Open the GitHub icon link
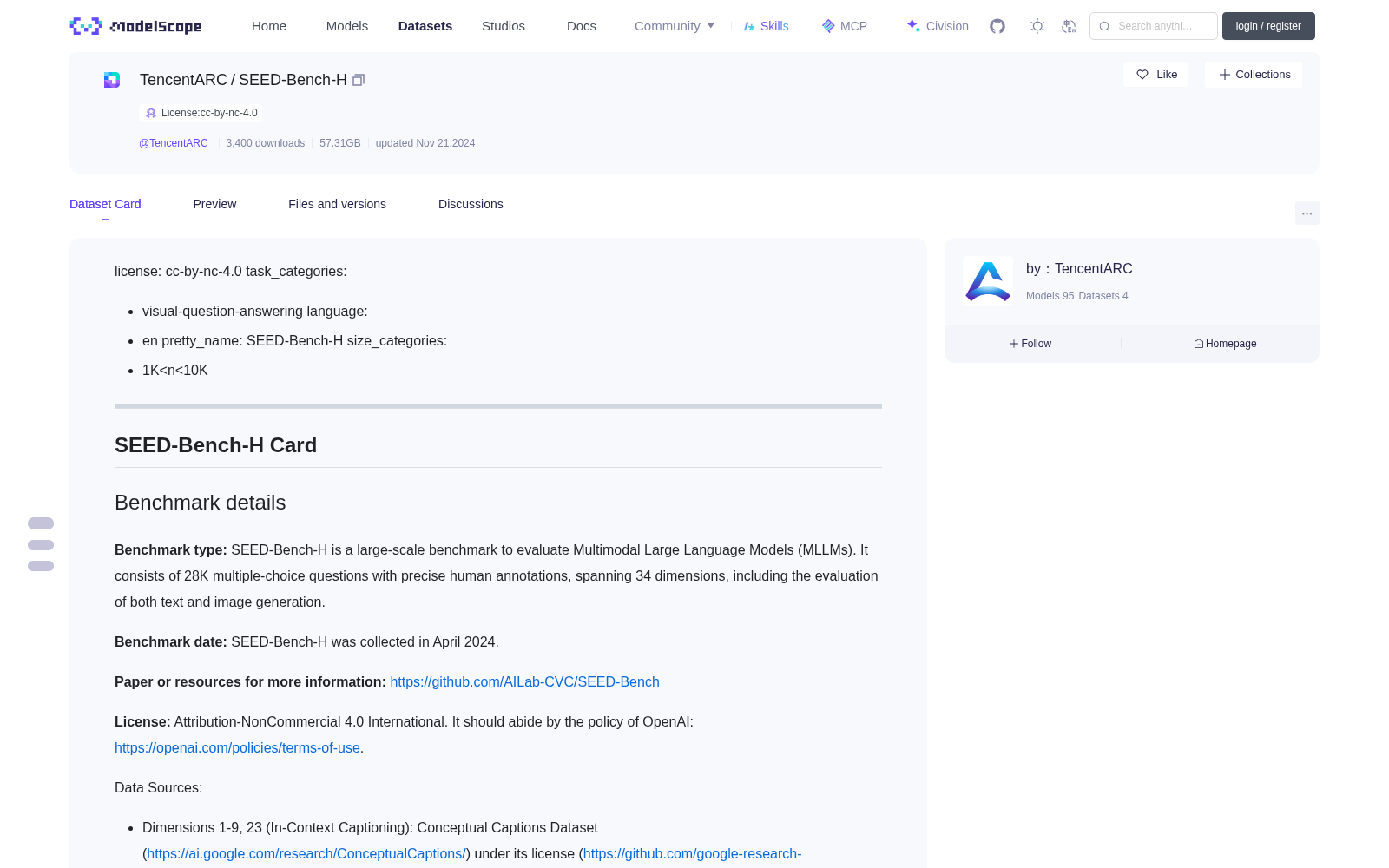This screenshot has width=1389, height=868. click(997, 26)
